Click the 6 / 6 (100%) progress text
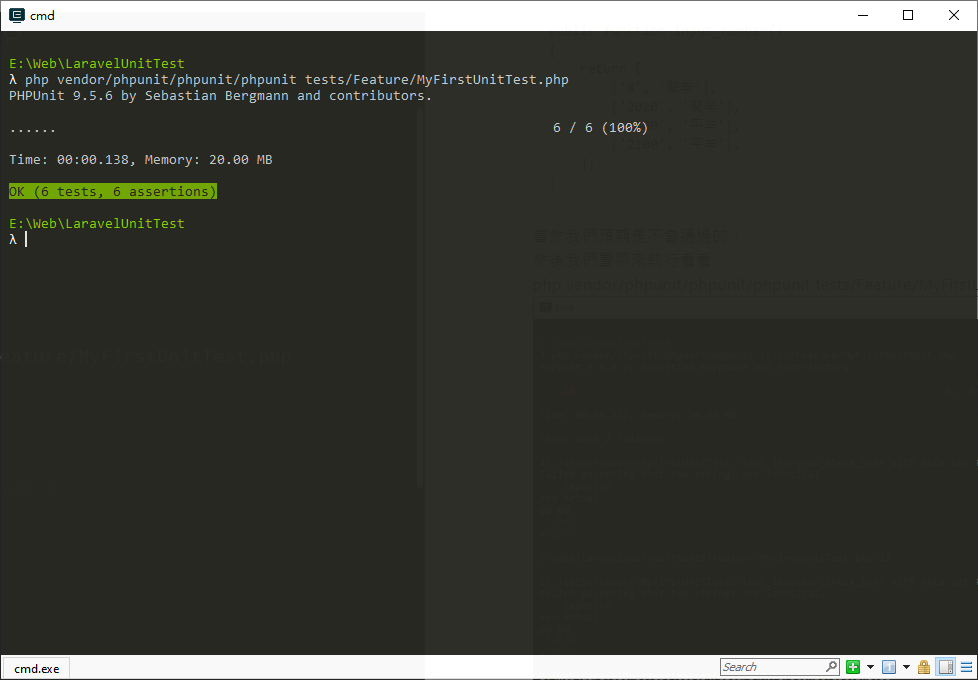Image resolution: width=978 pixels, height=680 pixels. [x=600, y=127]
